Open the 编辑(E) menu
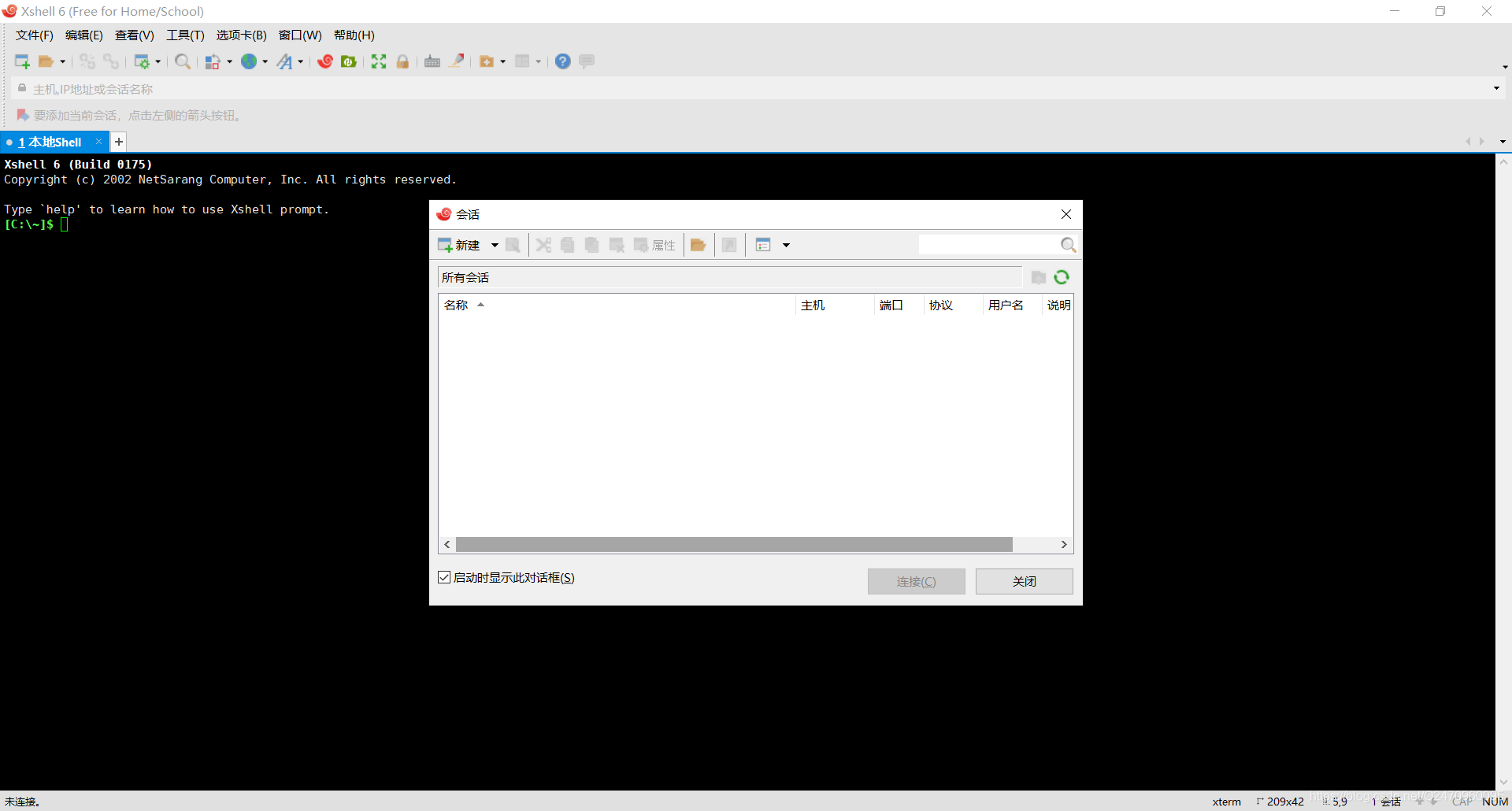 tap(84, 35)
